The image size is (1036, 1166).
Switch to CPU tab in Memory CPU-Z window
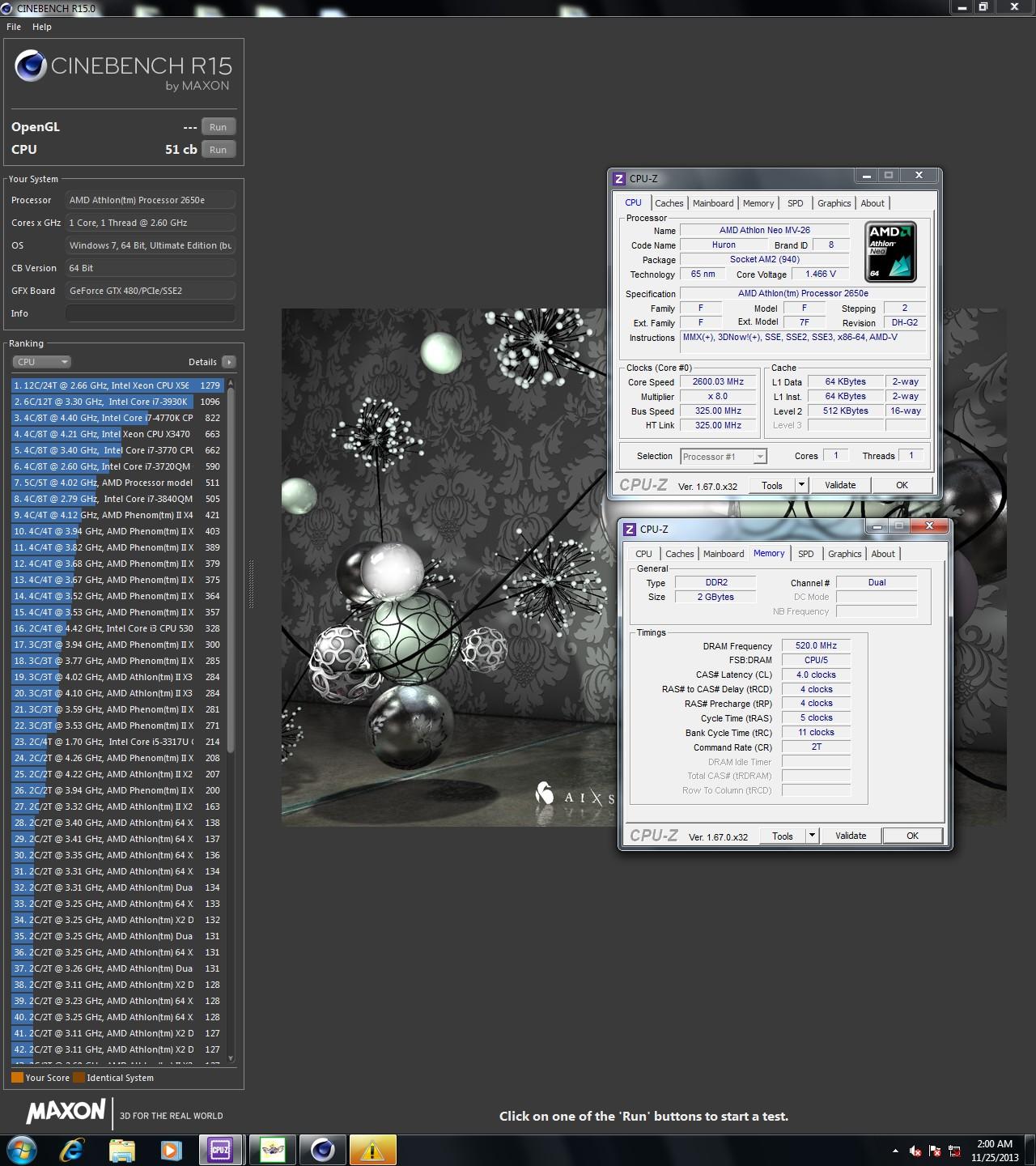click(x=643, y=554)
